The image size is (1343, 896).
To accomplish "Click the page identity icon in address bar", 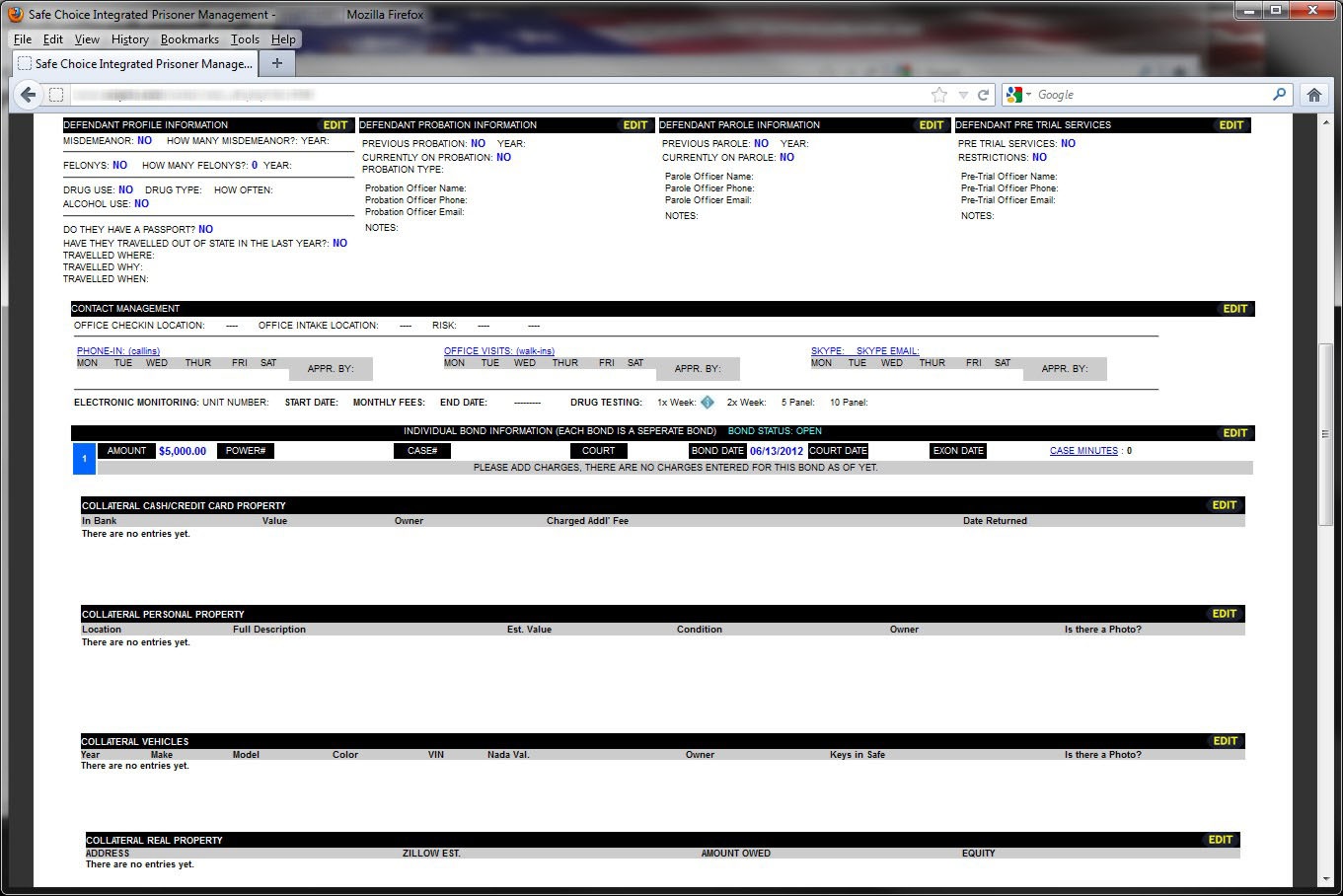I will pyautogui.click(x=56, y=95).
